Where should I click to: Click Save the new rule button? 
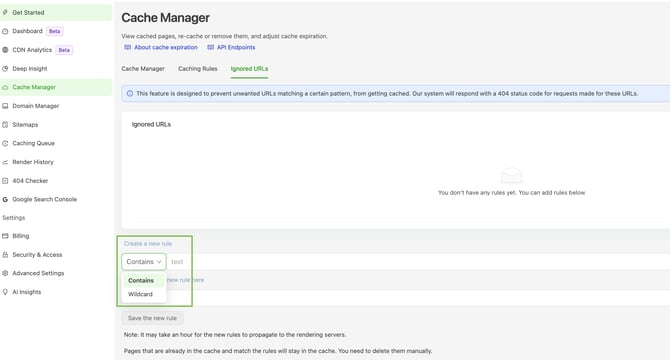click(x=153, y=318)
